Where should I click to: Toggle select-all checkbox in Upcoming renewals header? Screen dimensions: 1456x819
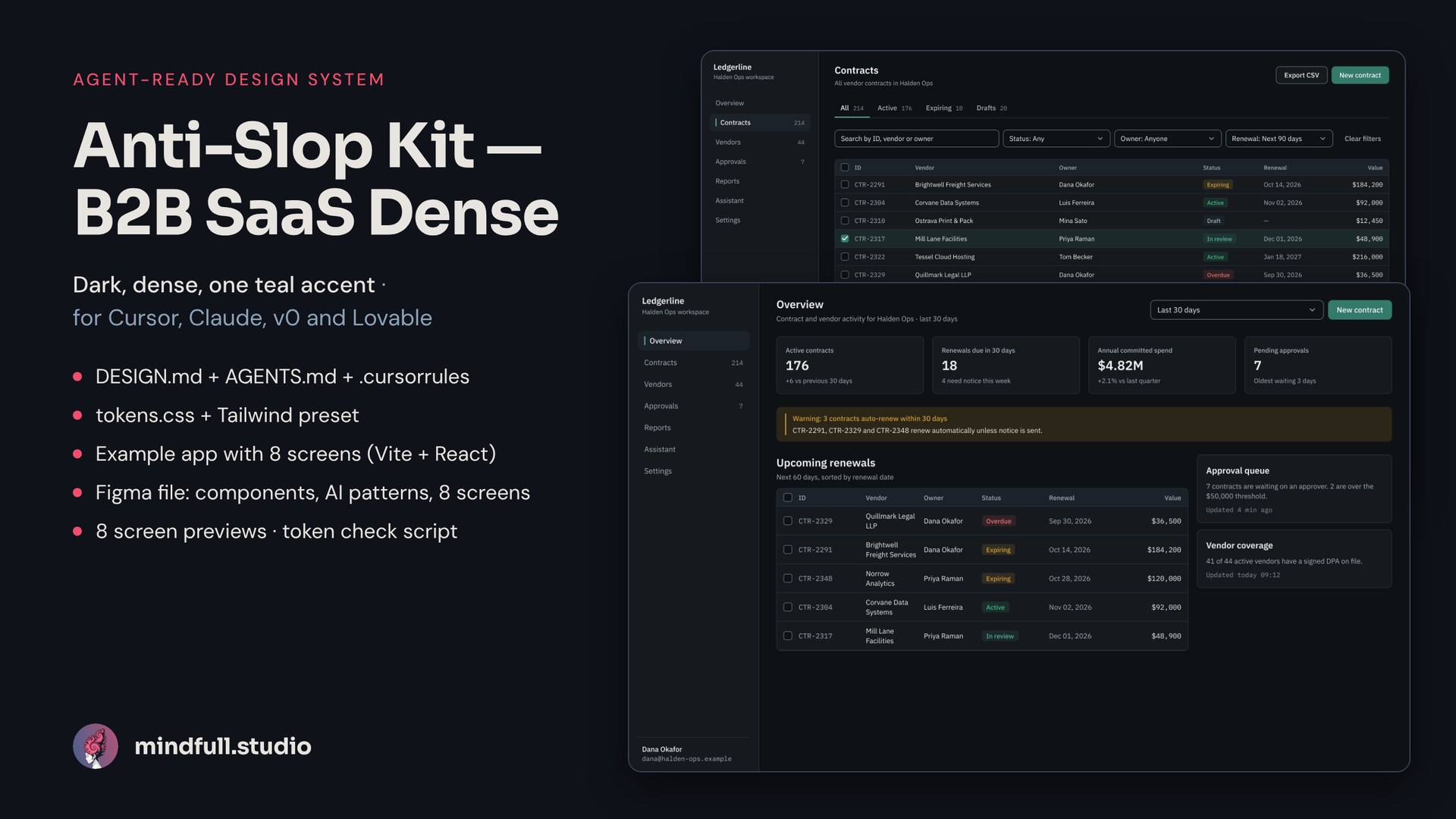click(x=788, y=498)
